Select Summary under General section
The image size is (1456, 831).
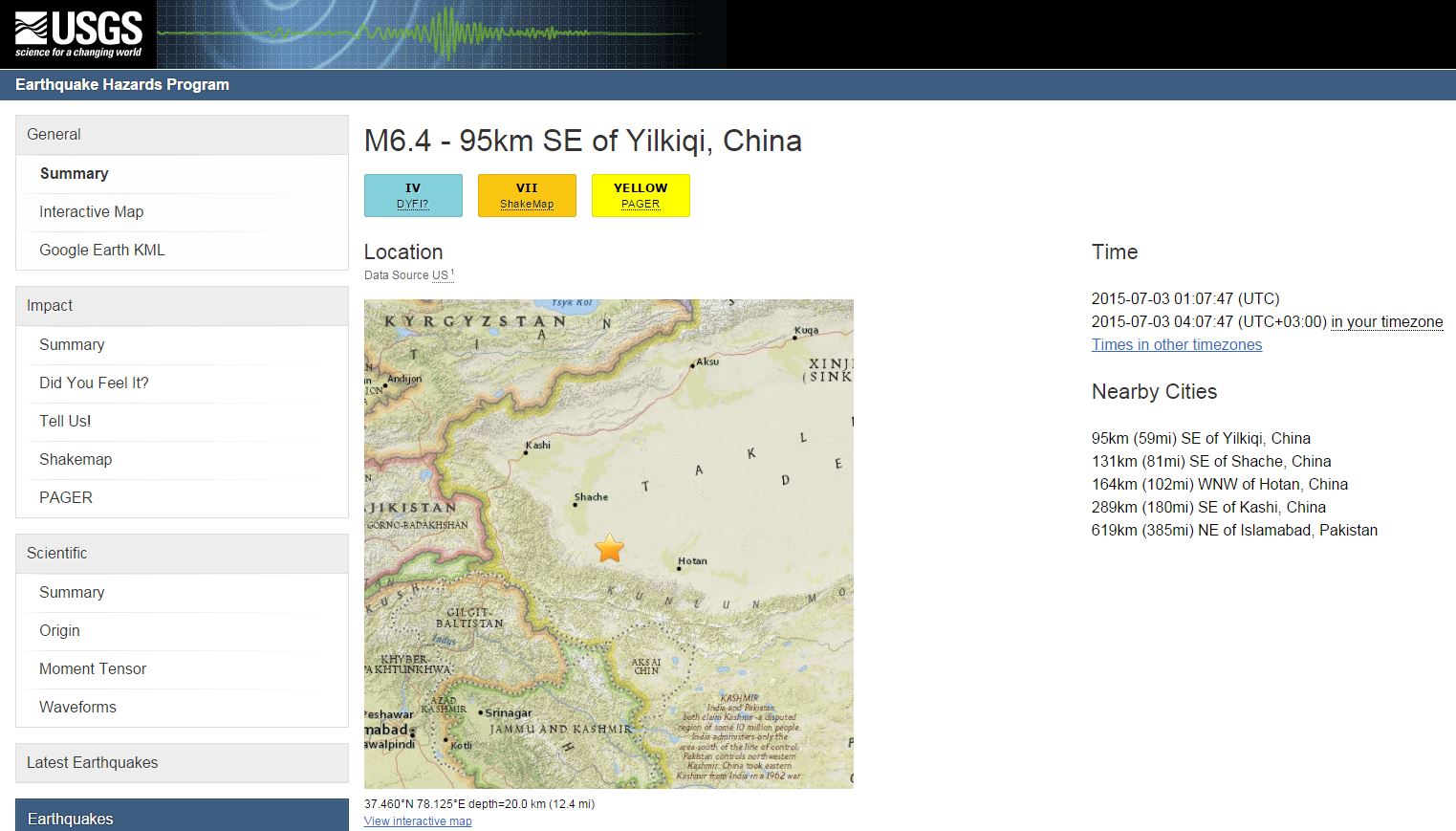coord(74,174)
